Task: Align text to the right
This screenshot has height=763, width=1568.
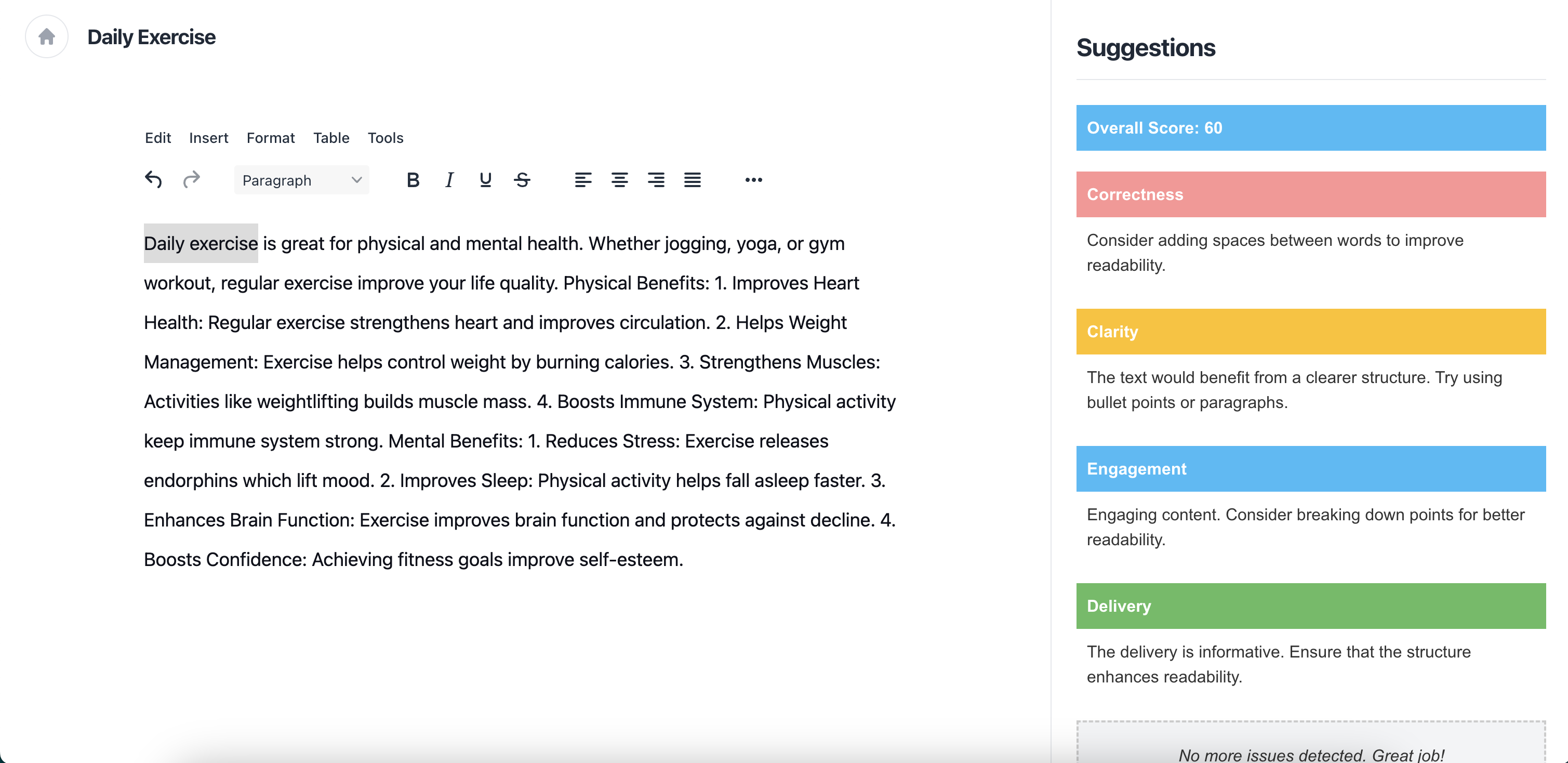Action: coord(656,180)
